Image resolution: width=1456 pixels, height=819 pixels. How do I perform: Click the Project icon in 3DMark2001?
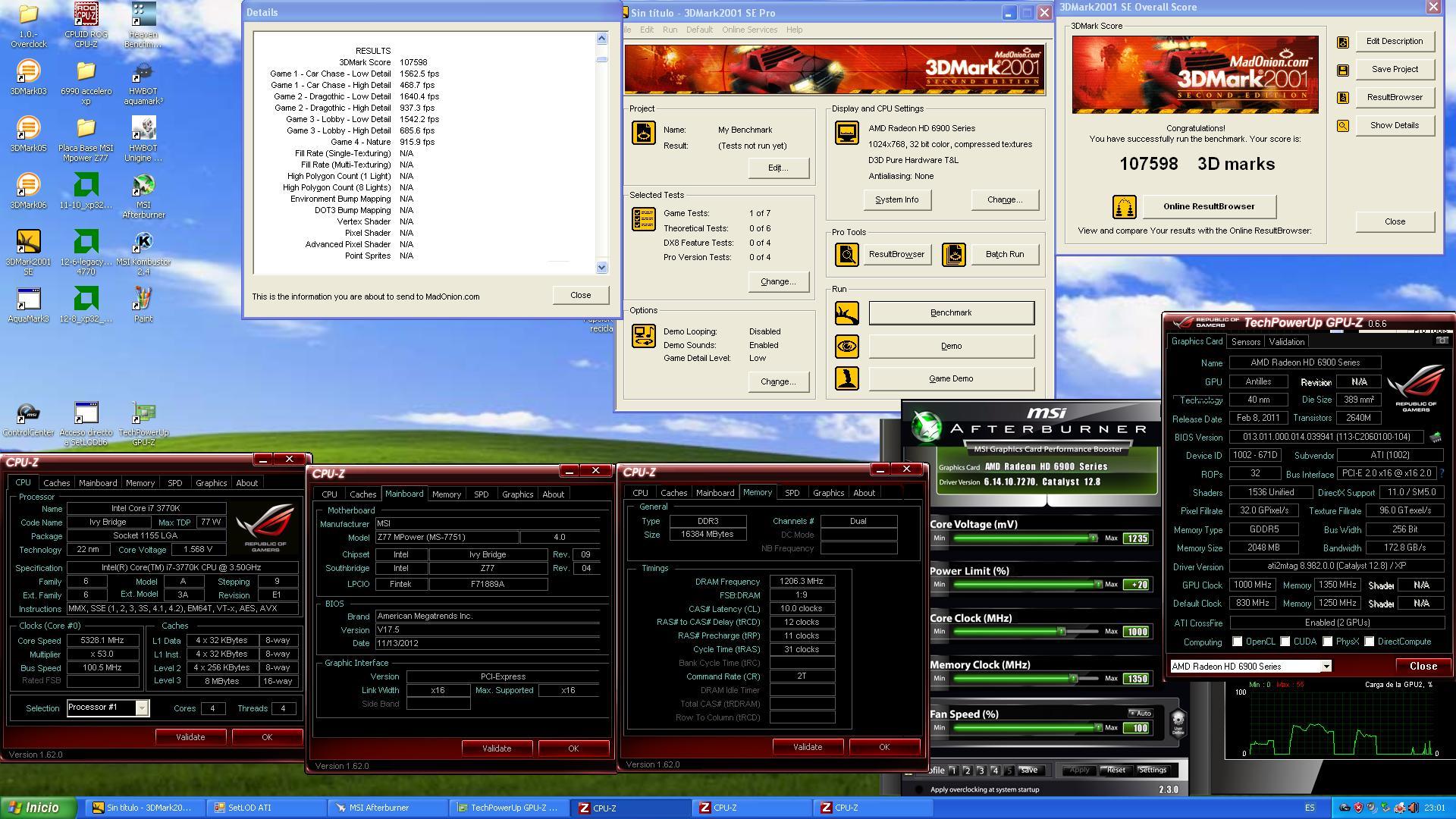(644, 133)
